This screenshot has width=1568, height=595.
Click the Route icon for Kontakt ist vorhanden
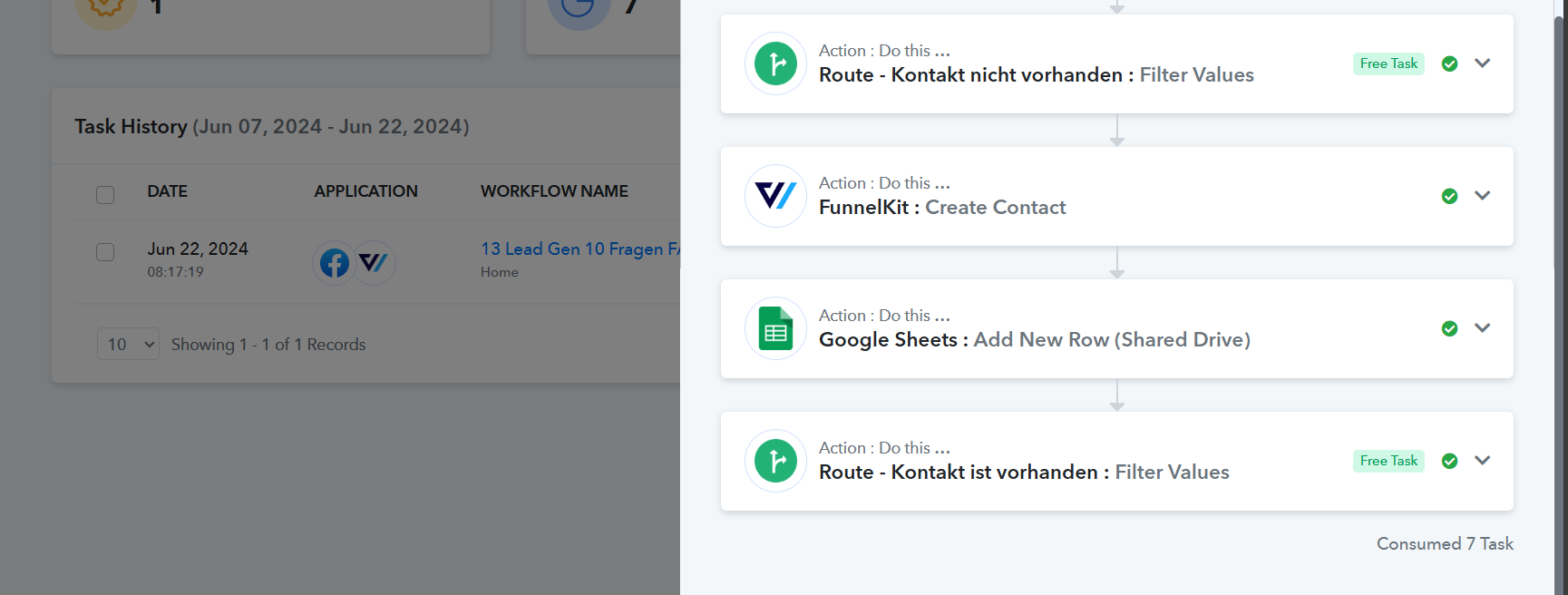[x=775, y=461]
